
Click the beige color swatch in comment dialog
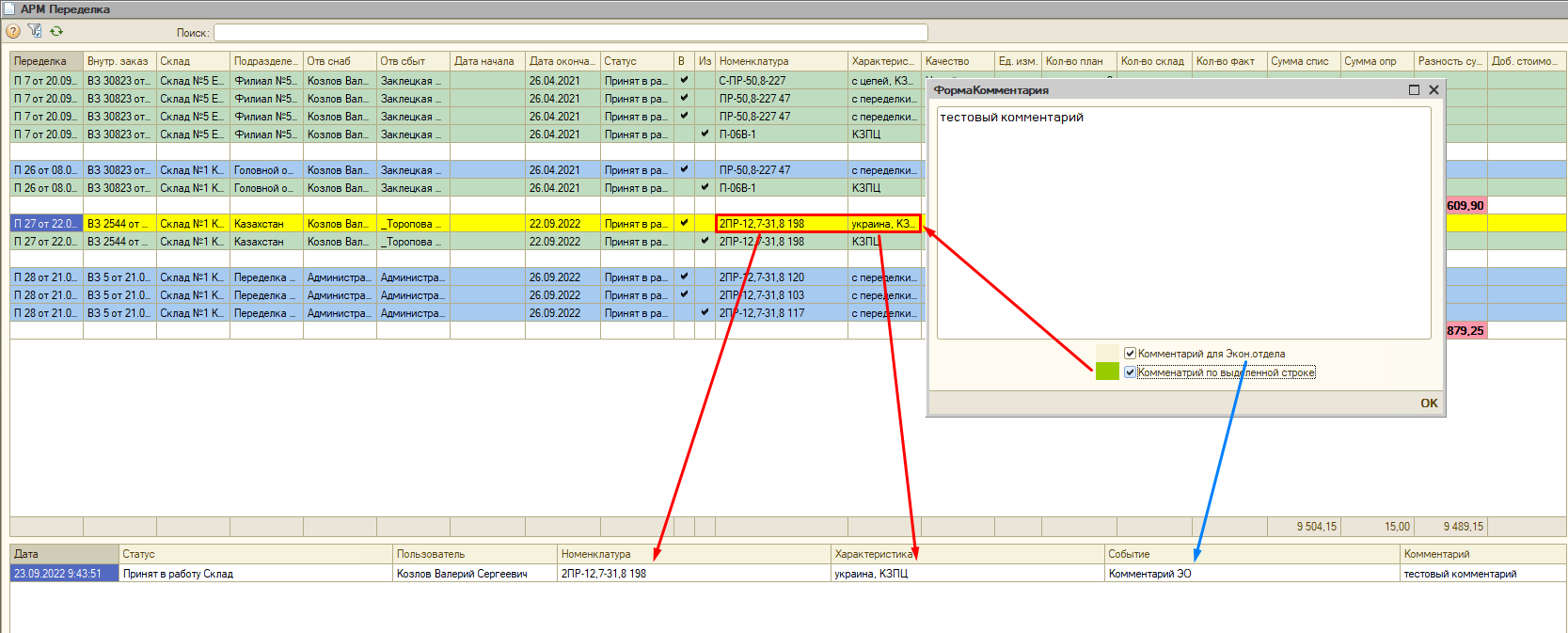pyautogui.click(x=1107, y=354)
